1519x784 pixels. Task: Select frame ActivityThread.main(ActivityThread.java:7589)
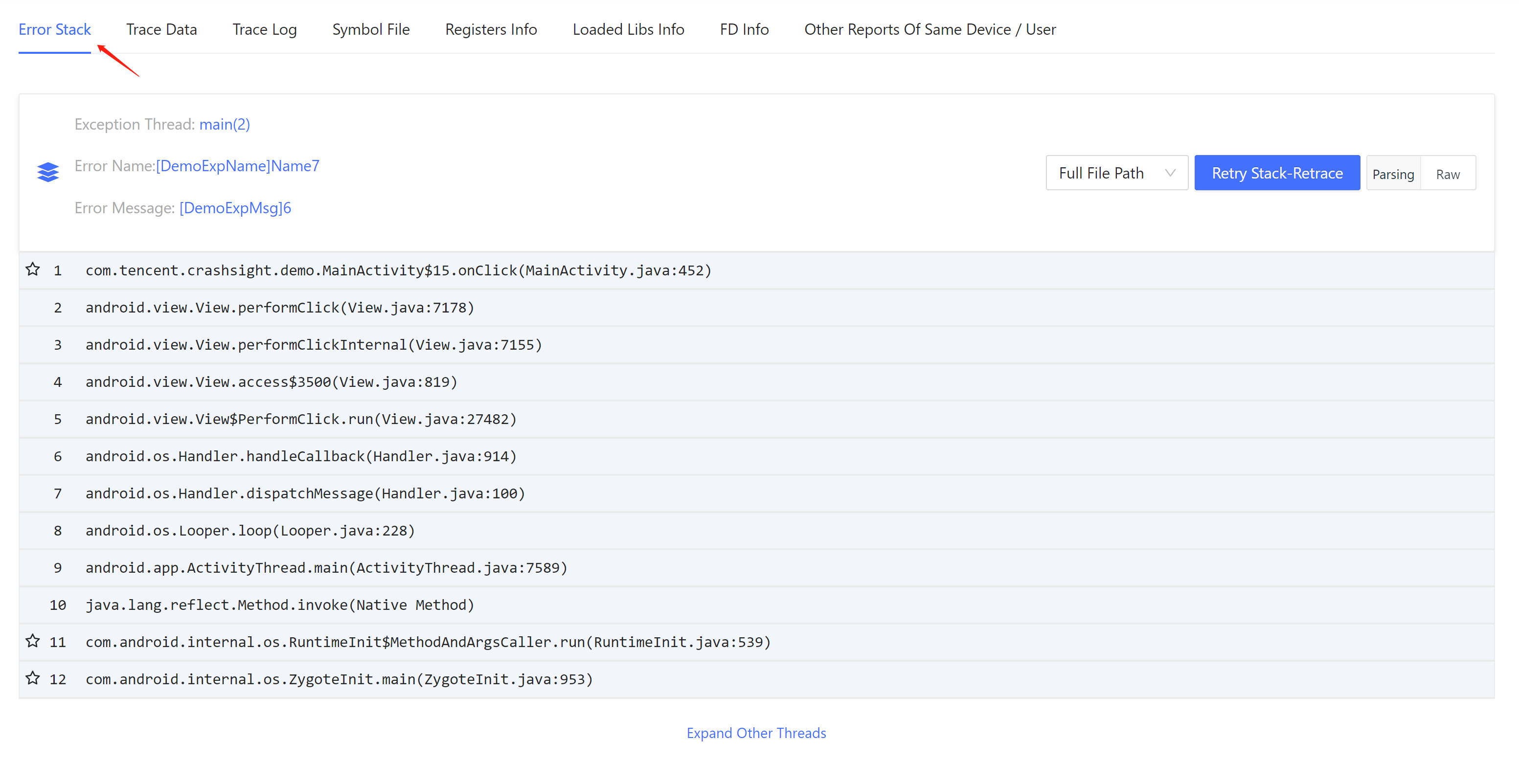pos(756,568)
